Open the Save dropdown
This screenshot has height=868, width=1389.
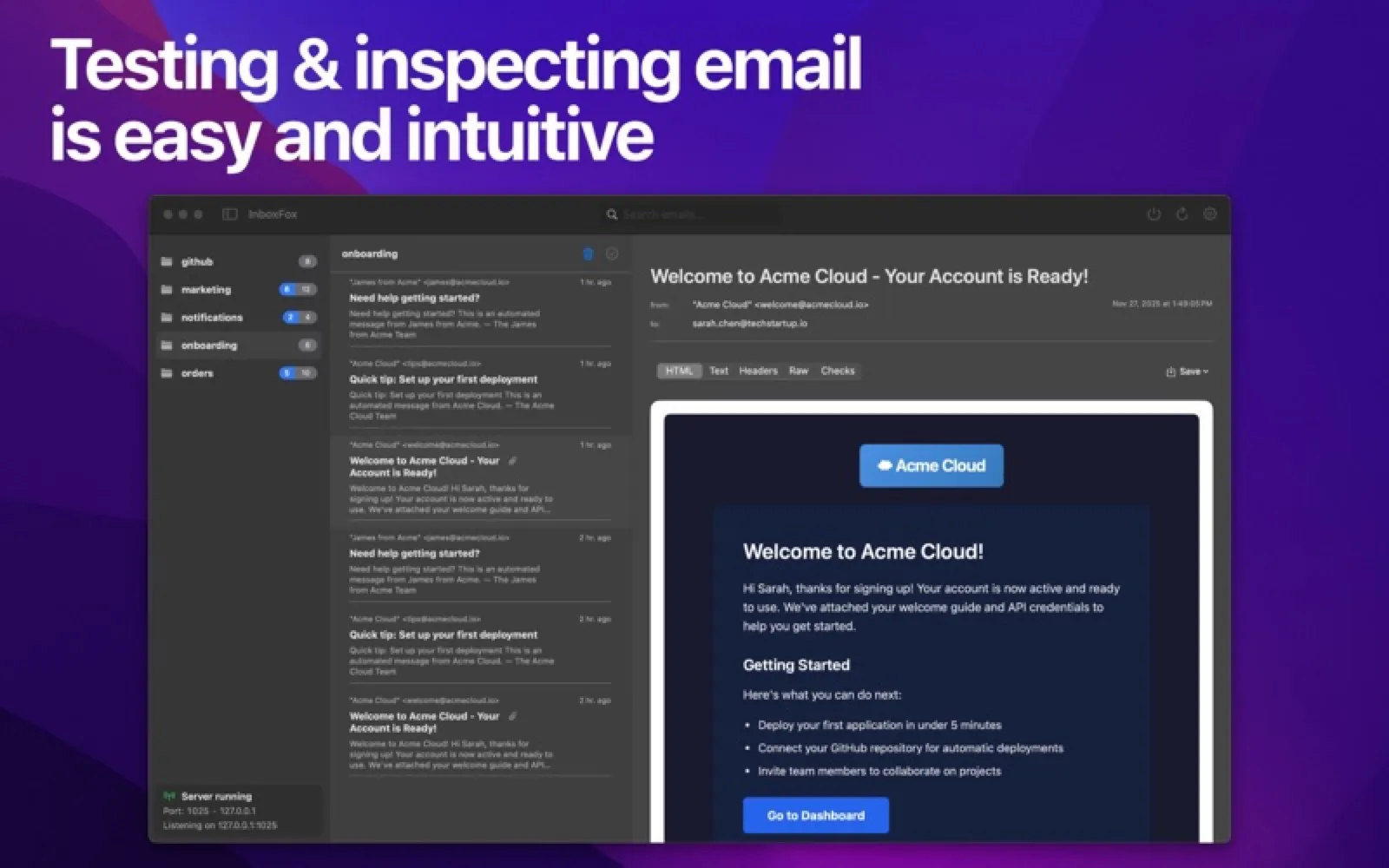pos(1187,372)
